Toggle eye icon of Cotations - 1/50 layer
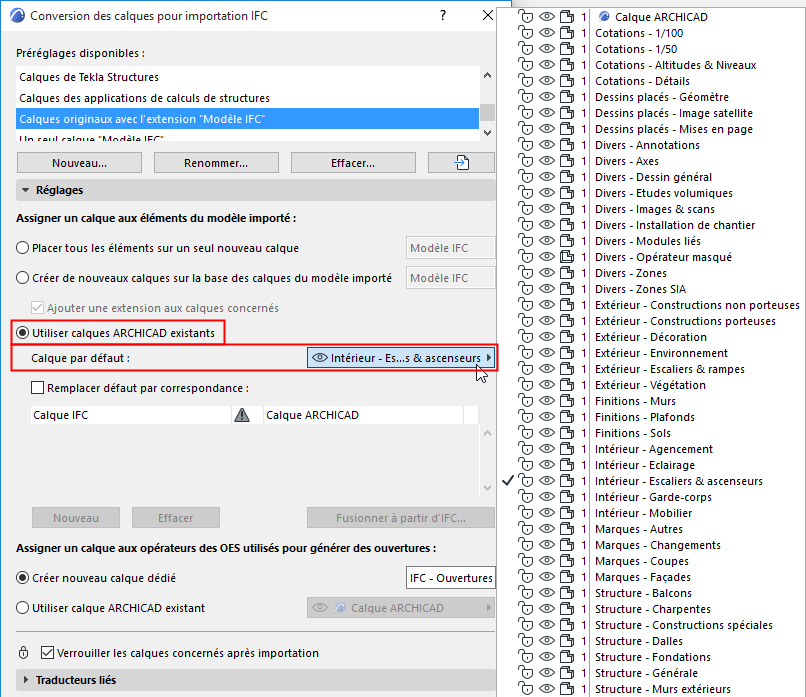 tap(546, 49)
